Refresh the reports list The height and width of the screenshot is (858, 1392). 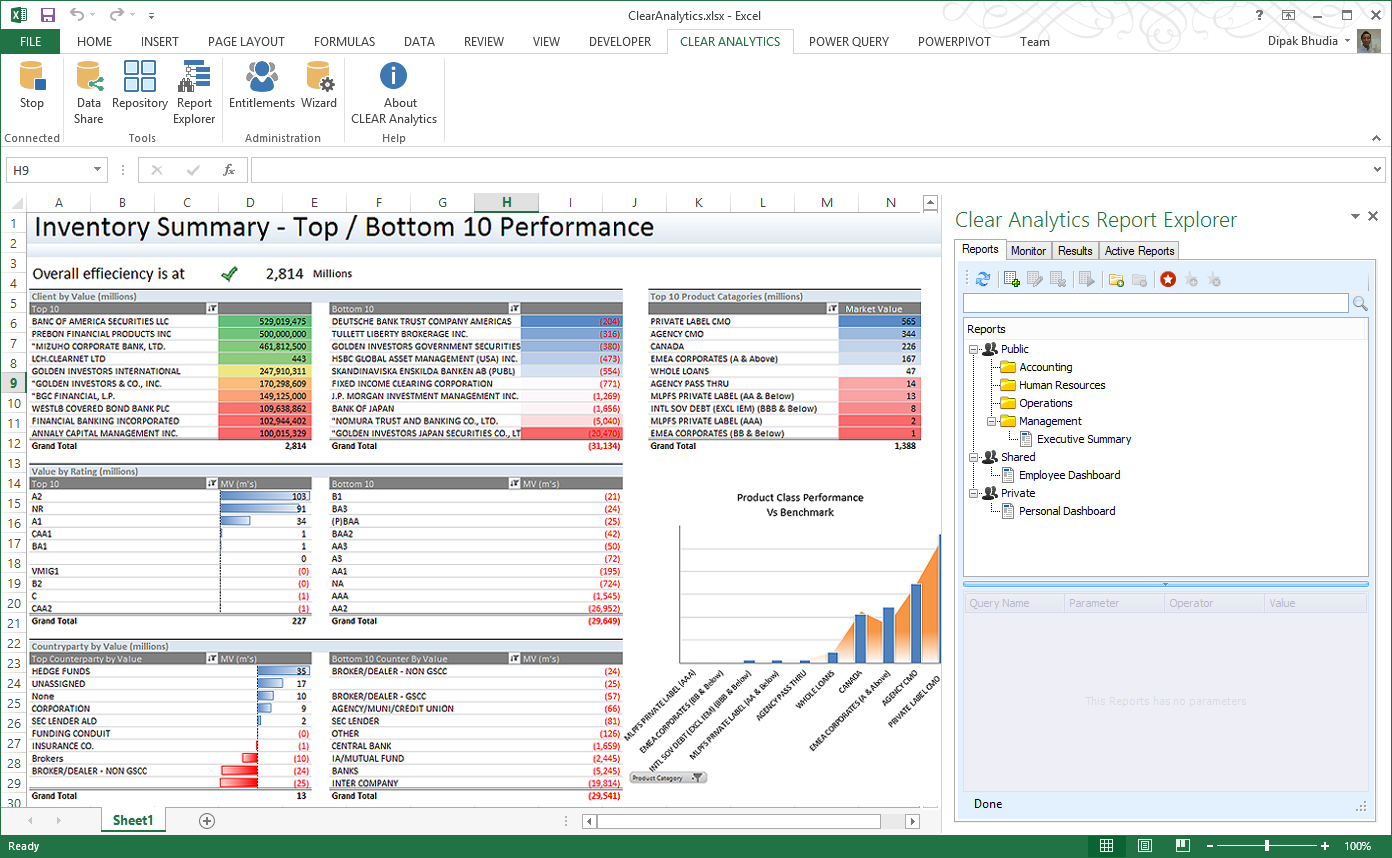coord(984,279)
